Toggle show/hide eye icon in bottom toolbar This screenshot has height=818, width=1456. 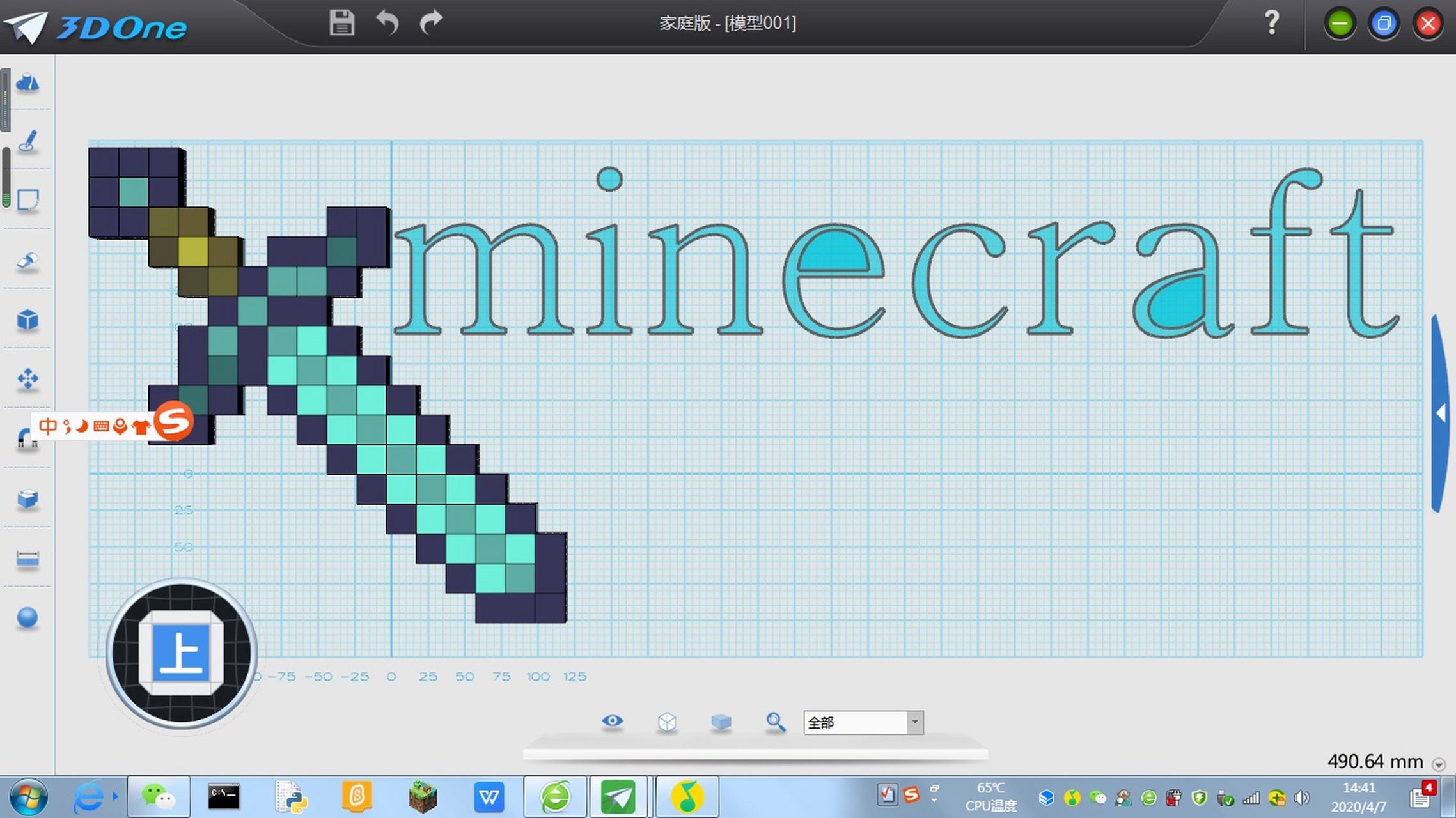click(x=612, y=721)
